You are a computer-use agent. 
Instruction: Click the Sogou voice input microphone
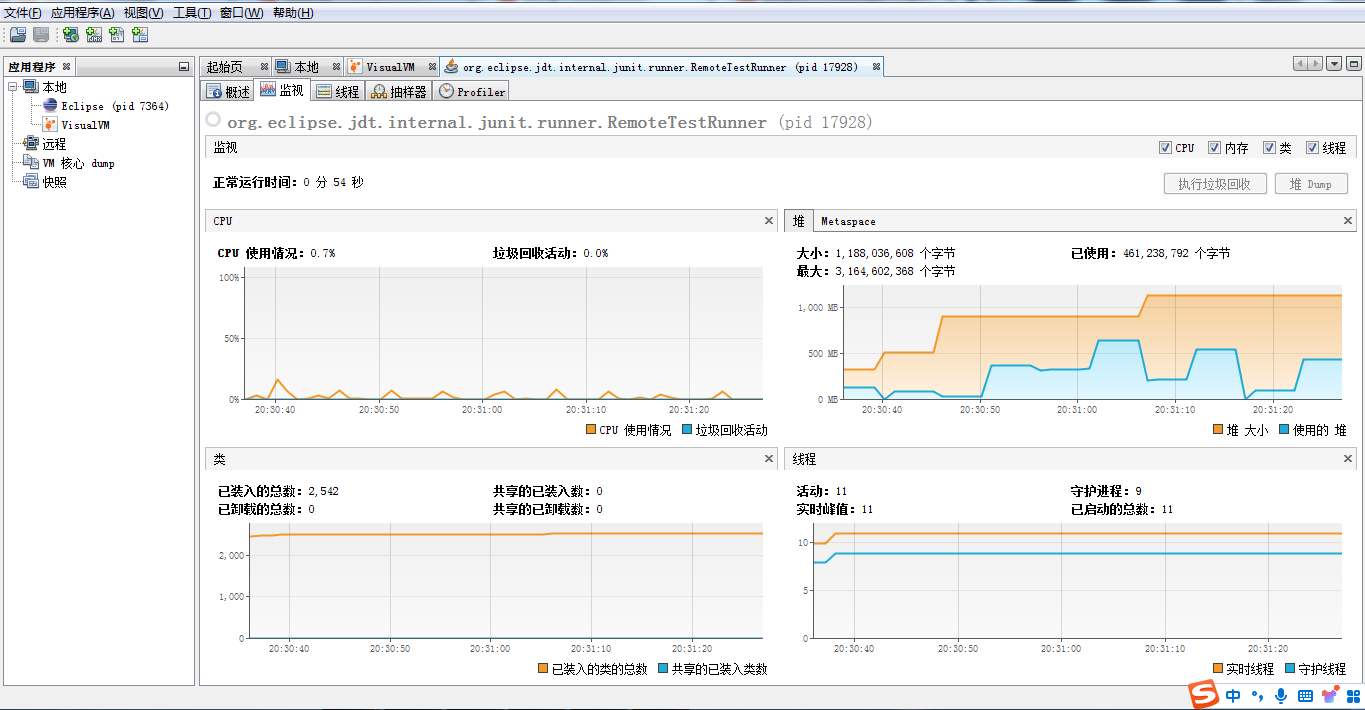1281,695
